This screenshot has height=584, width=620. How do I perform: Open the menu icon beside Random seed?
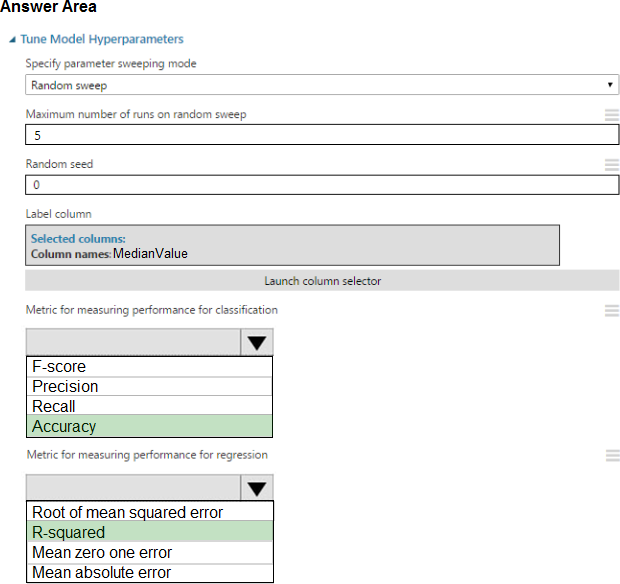coord(611,165)
